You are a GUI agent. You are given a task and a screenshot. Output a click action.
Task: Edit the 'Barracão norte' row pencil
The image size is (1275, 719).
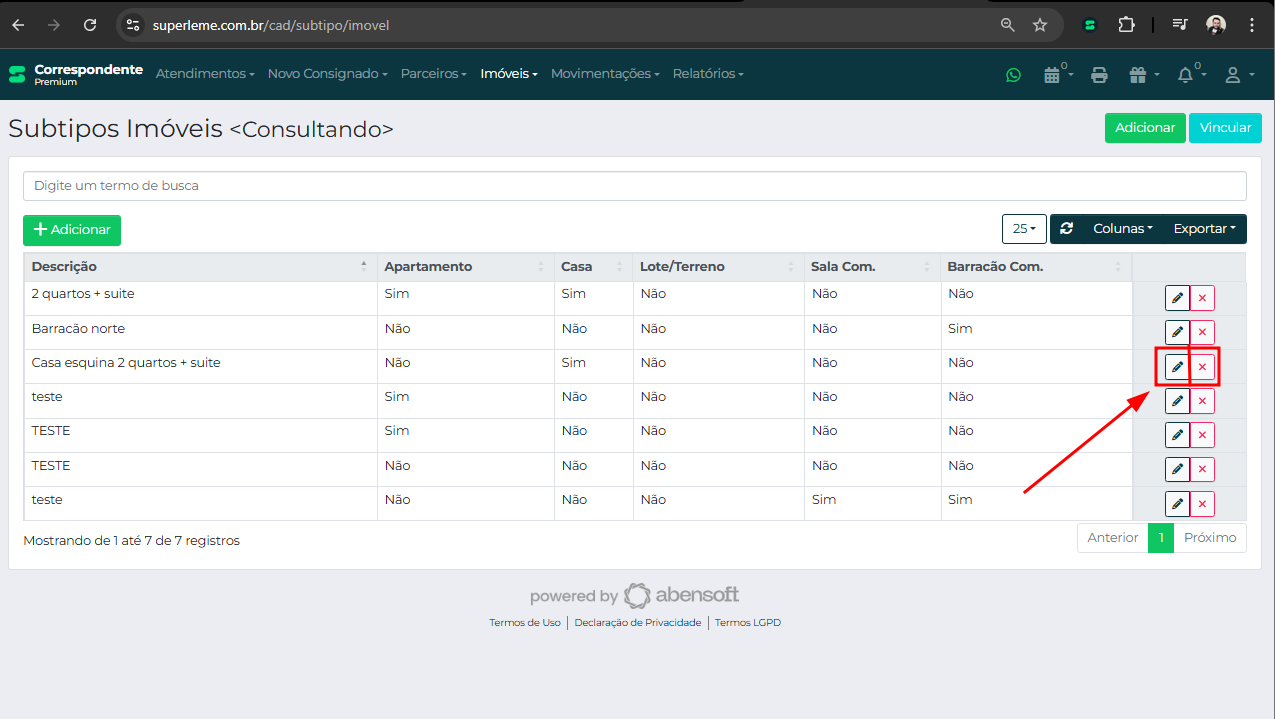[1177, 332]
